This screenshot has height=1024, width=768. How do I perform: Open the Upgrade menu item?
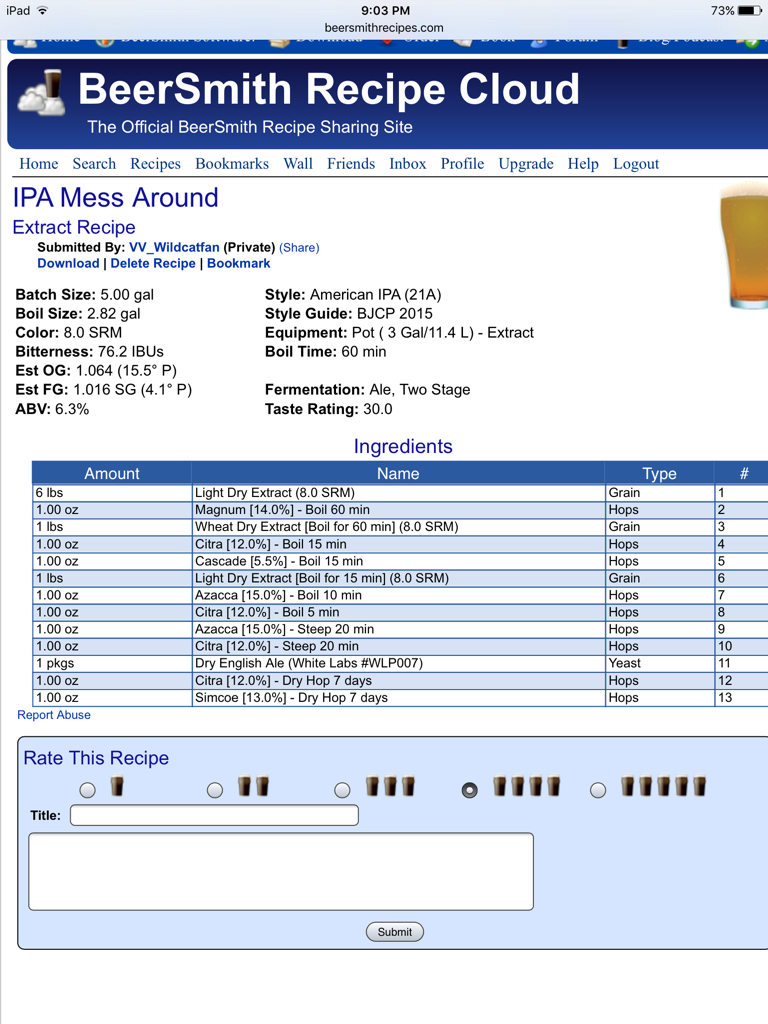point(526,164)
